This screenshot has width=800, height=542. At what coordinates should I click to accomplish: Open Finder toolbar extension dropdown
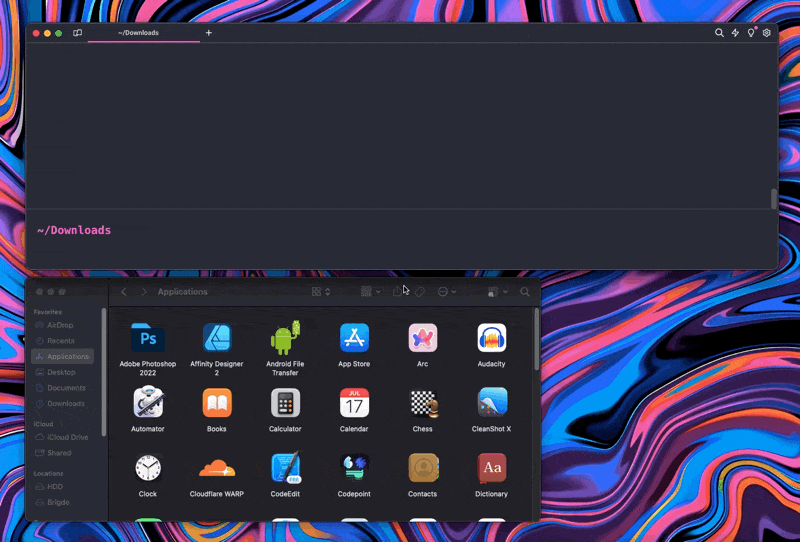pyautogui.click(x=497, y=292)
